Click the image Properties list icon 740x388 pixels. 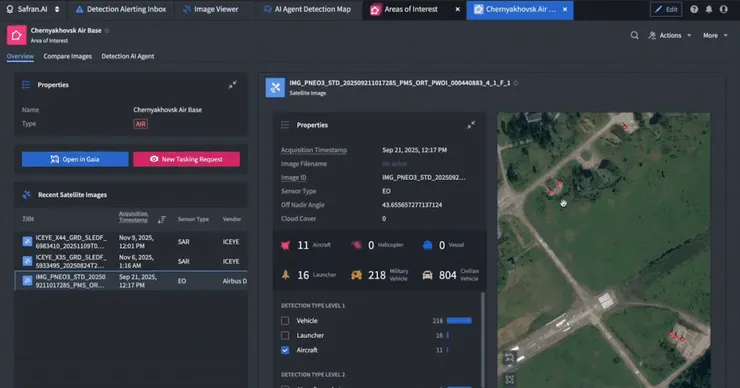point(285,125)
